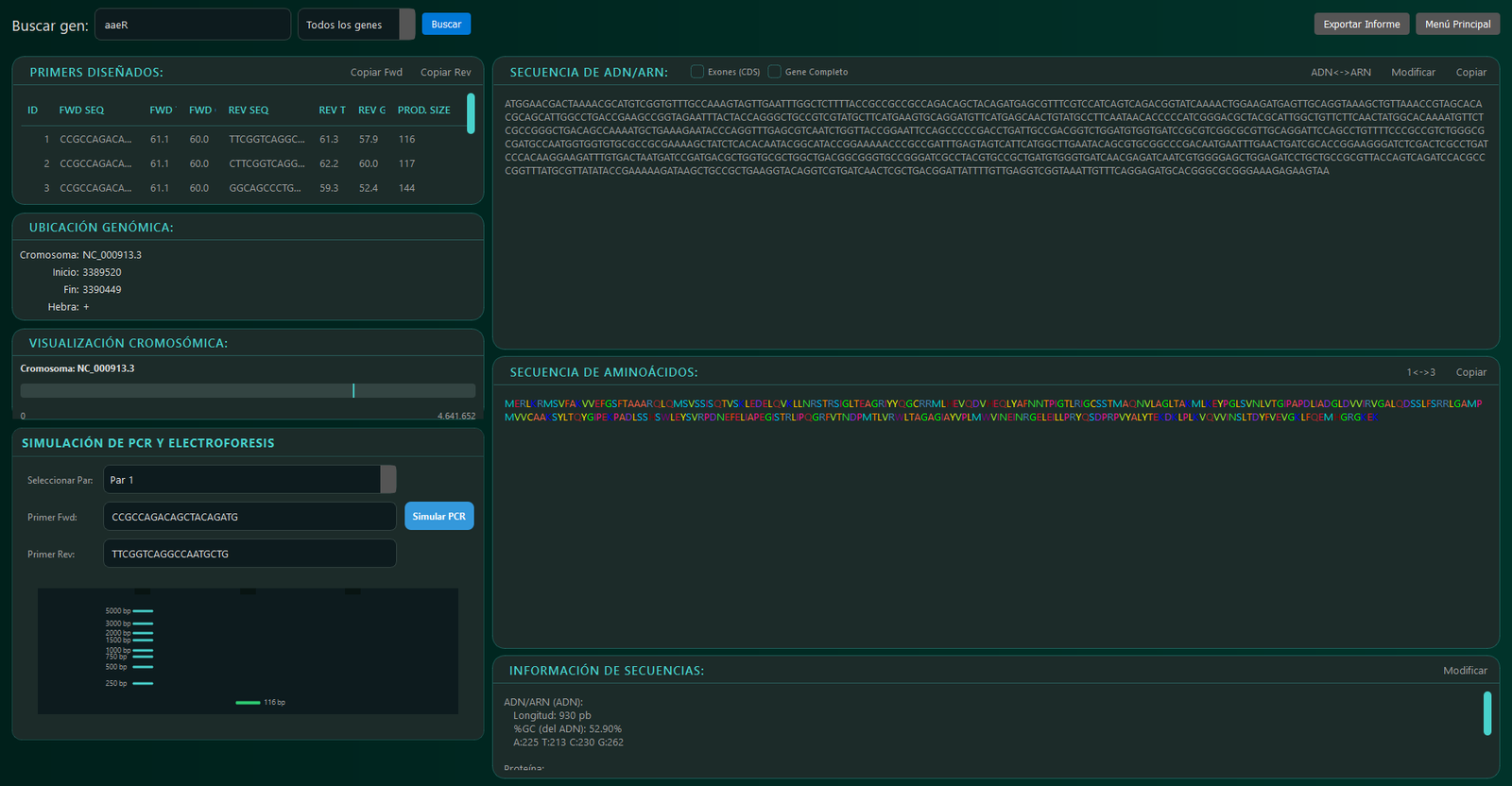
Task: Expand the Seleccionar Par dropdown
Action: (249, 480)
